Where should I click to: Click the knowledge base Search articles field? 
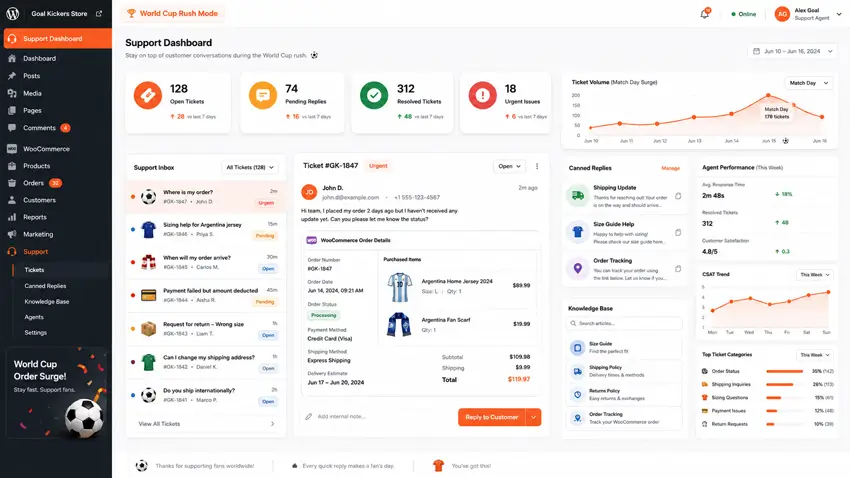click(x=624, y=324)
